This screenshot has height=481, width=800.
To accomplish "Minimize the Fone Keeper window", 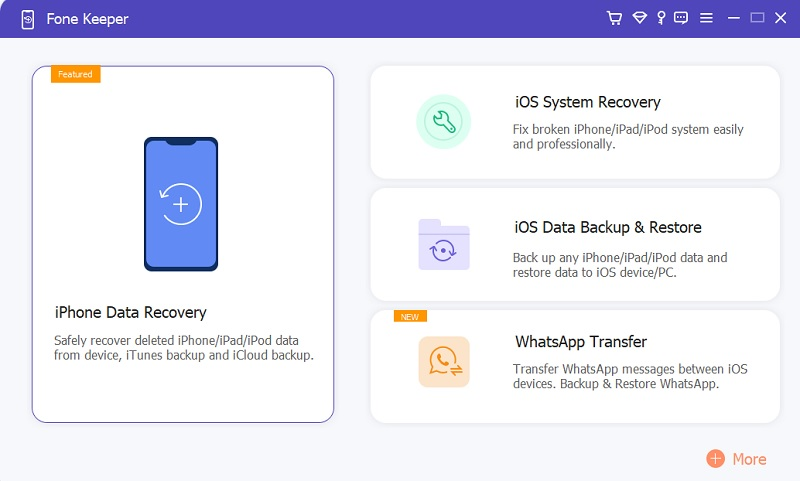I will point(732,18).
